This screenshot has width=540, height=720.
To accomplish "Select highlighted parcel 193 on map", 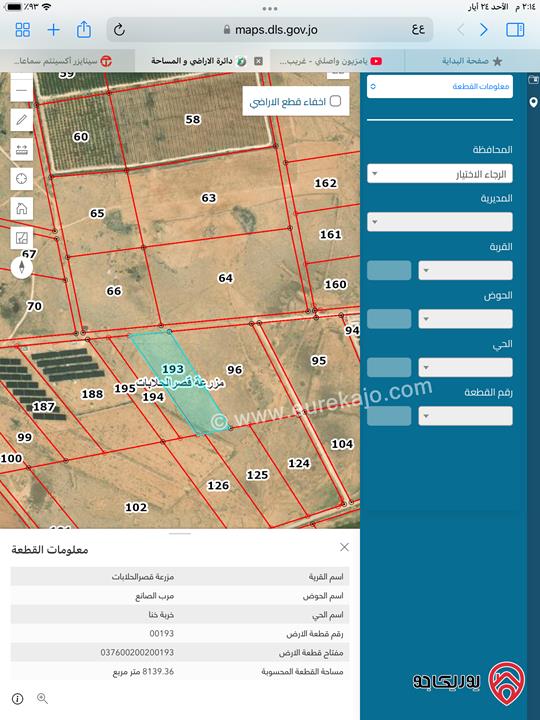I will [x=179, y=383].
